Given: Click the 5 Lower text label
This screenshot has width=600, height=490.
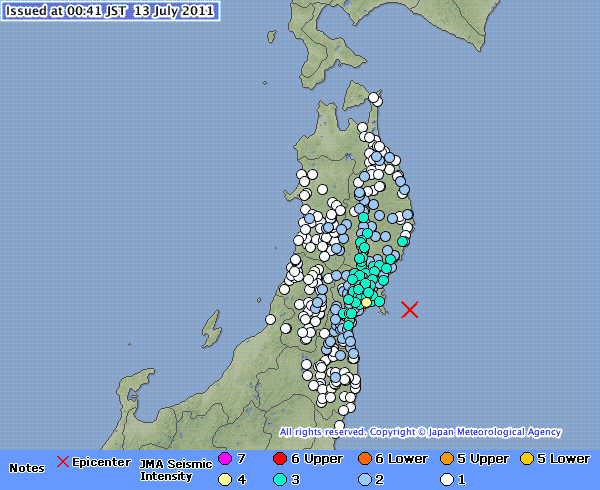Looking at the screenshot, I should pos(563,459).
